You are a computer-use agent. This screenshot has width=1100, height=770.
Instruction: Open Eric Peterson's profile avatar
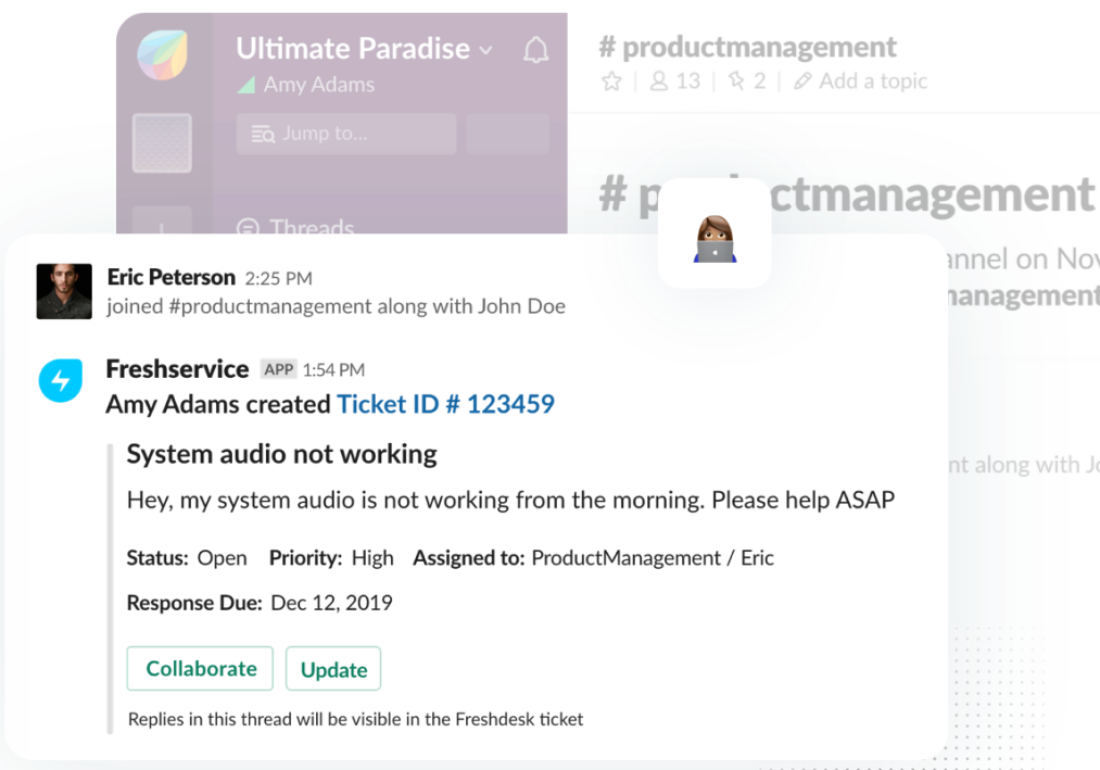[63, 292]
